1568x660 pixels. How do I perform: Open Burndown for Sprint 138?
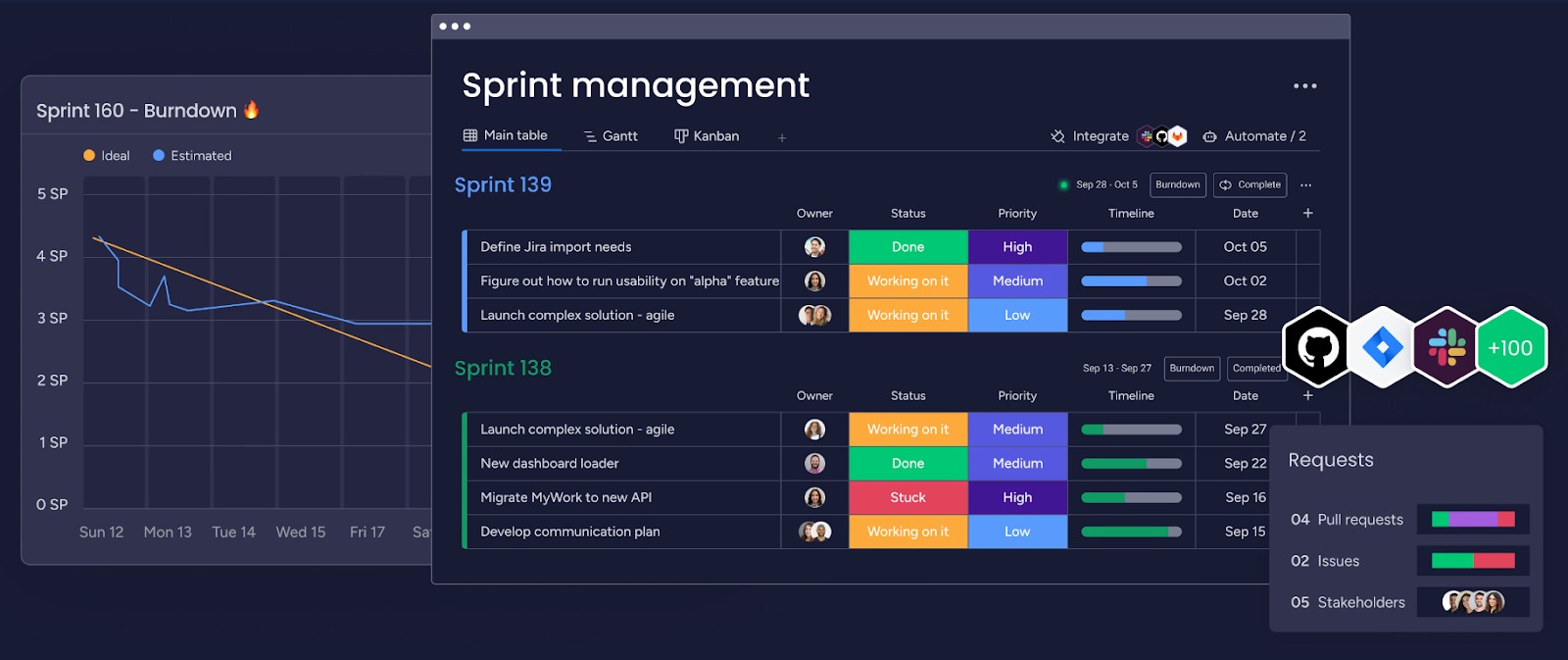[1192, 369]
